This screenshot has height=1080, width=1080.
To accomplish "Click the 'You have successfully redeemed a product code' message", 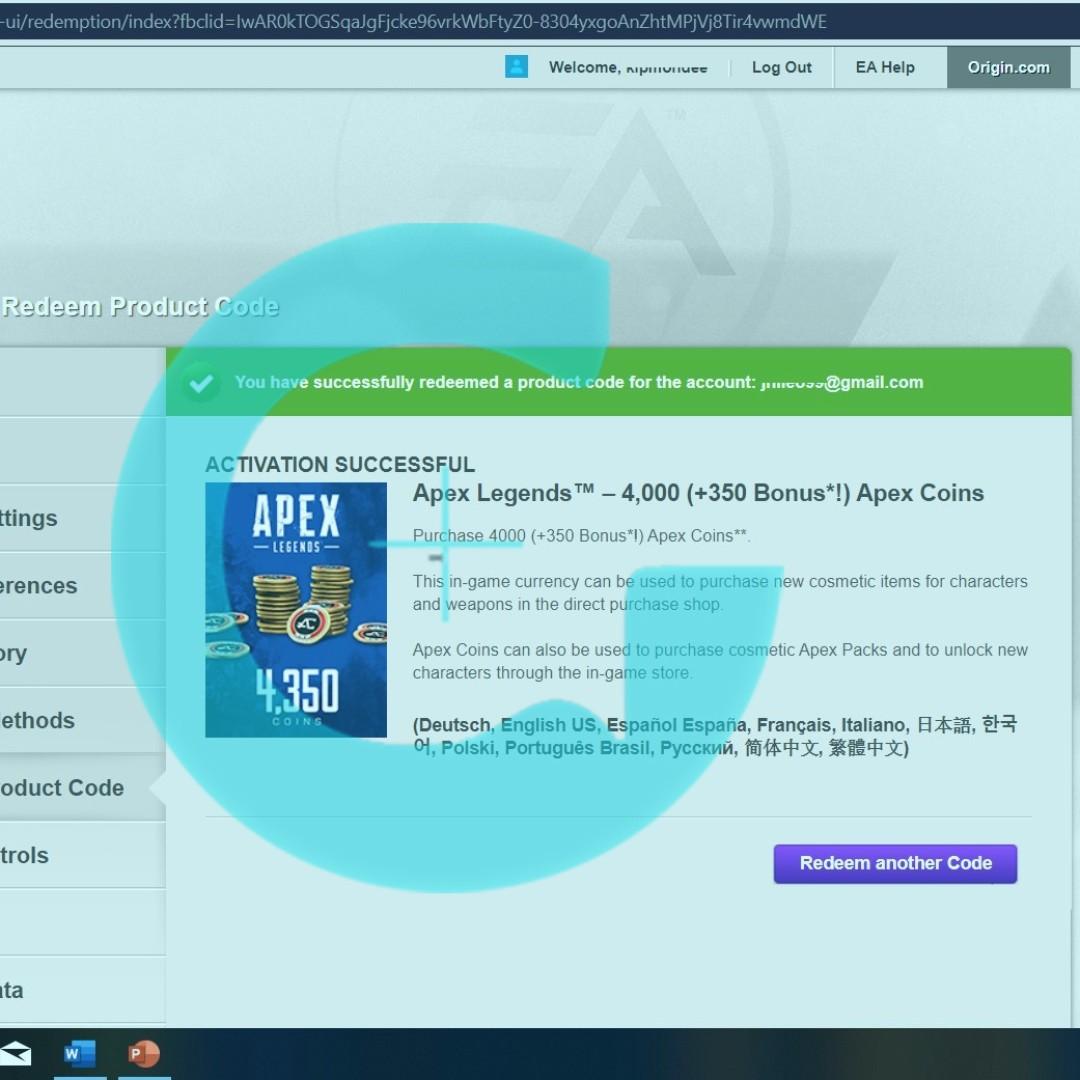I will pos(579,382).
